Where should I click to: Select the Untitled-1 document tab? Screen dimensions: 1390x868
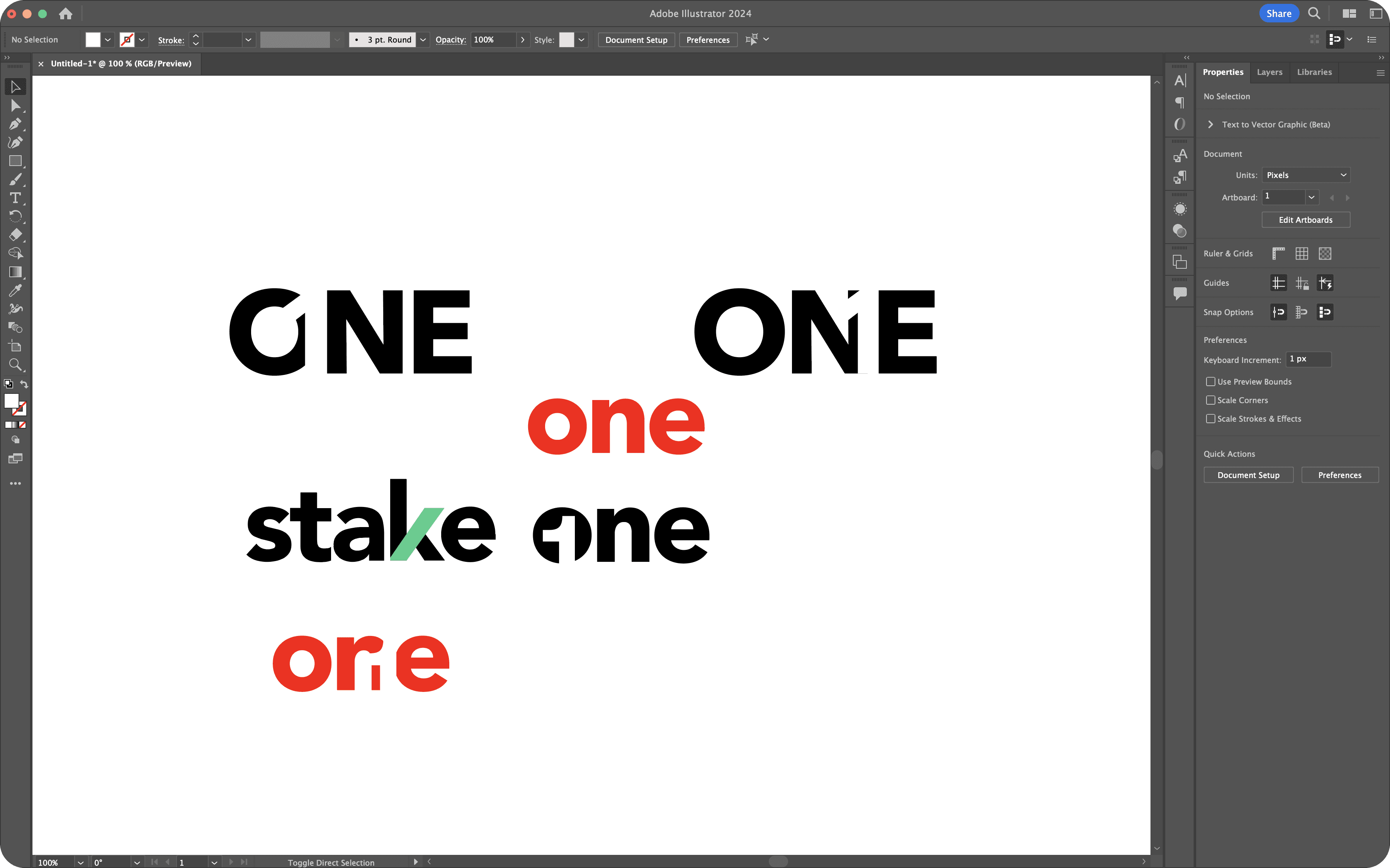(x=121, y=64)
